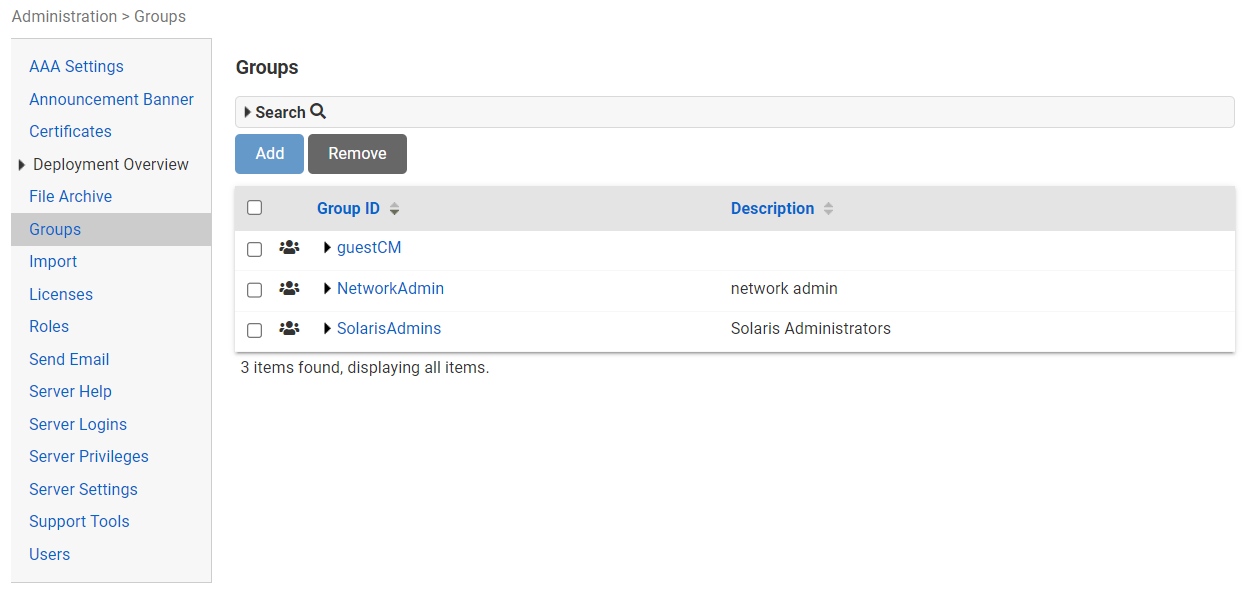Image resolution: width=1245 pixels, height=591 pixels.
Task: Click the magnifying glass search icon
Action: [x=318, y=112]
